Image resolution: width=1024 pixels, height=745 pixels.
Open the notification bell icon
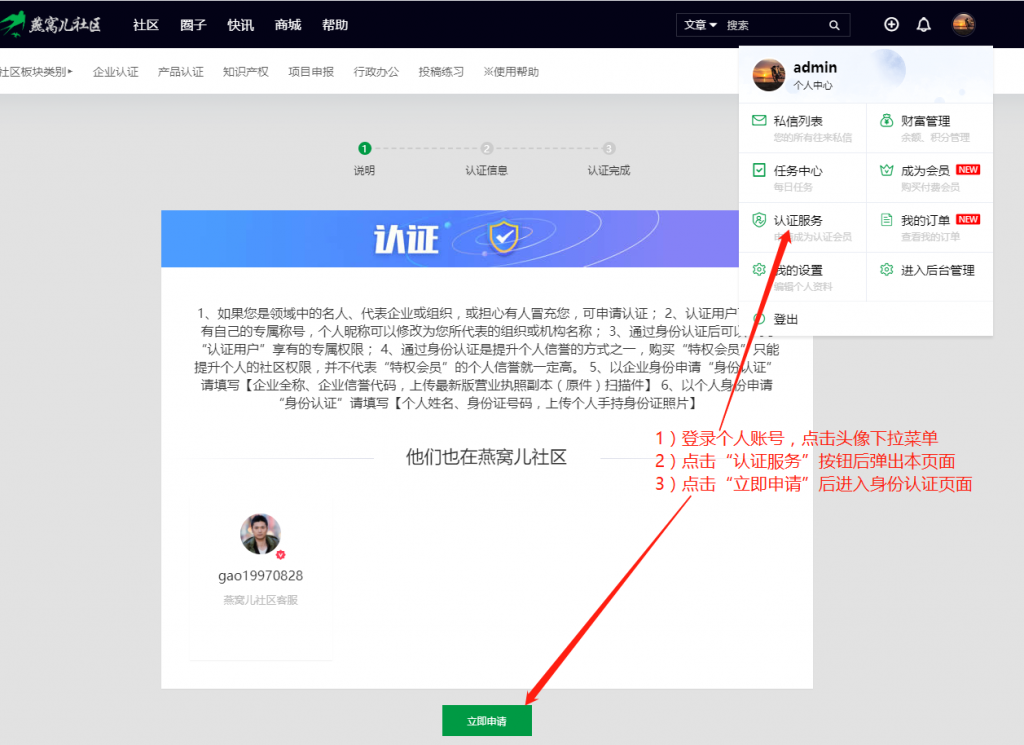coord(923,24)
